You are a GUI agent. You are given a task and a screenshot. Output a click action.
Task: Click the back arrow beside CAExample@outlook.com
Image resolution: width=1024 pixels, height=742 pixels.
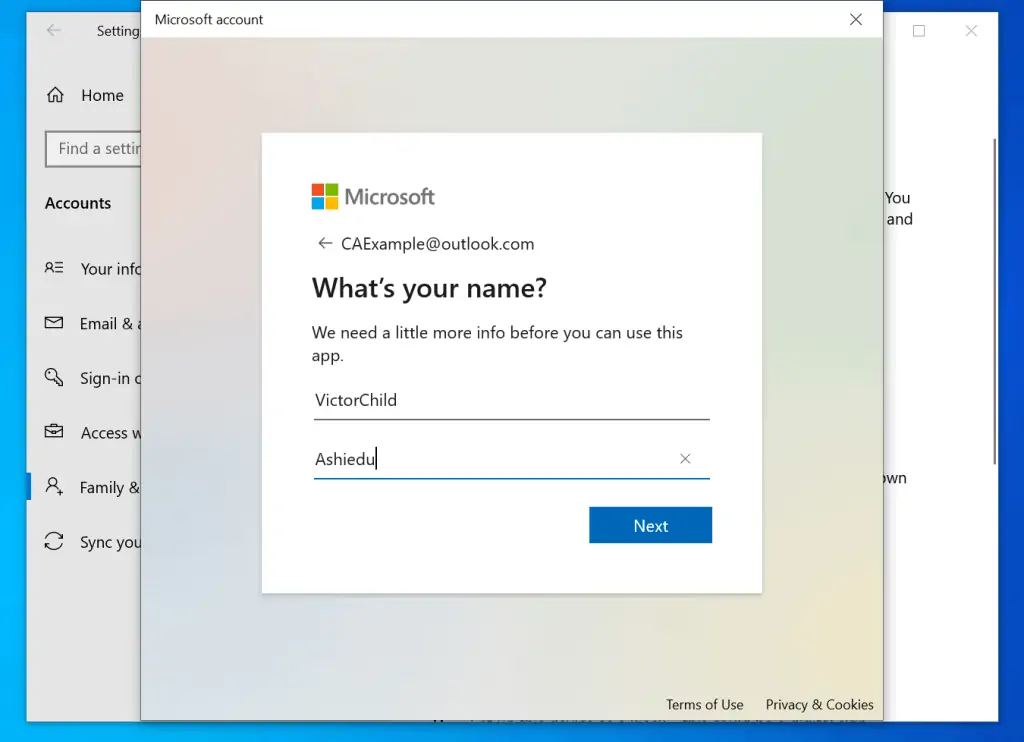tap(324, 244)
